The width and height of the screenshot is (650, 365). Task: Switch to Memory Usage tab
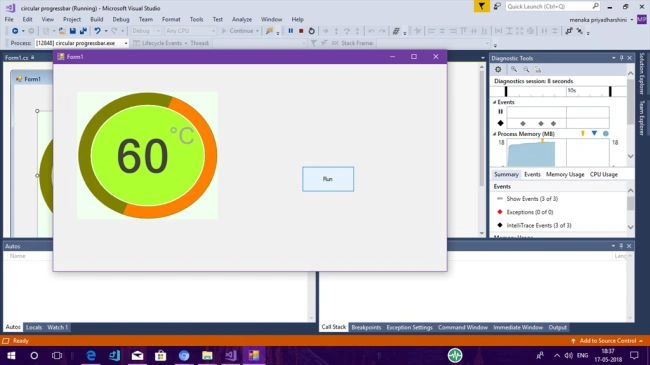[x=565, y=174]
